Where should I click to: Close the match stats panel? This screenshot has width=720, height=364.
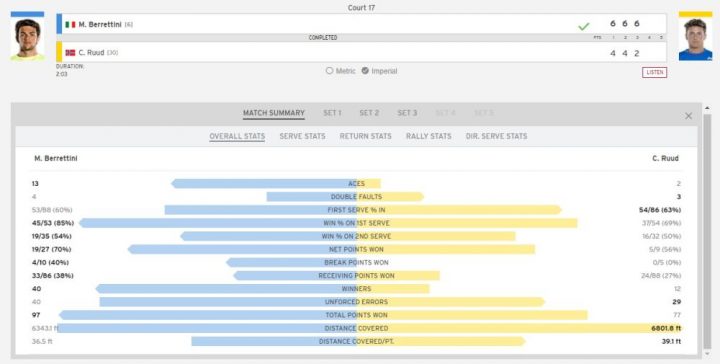[688, 116]
